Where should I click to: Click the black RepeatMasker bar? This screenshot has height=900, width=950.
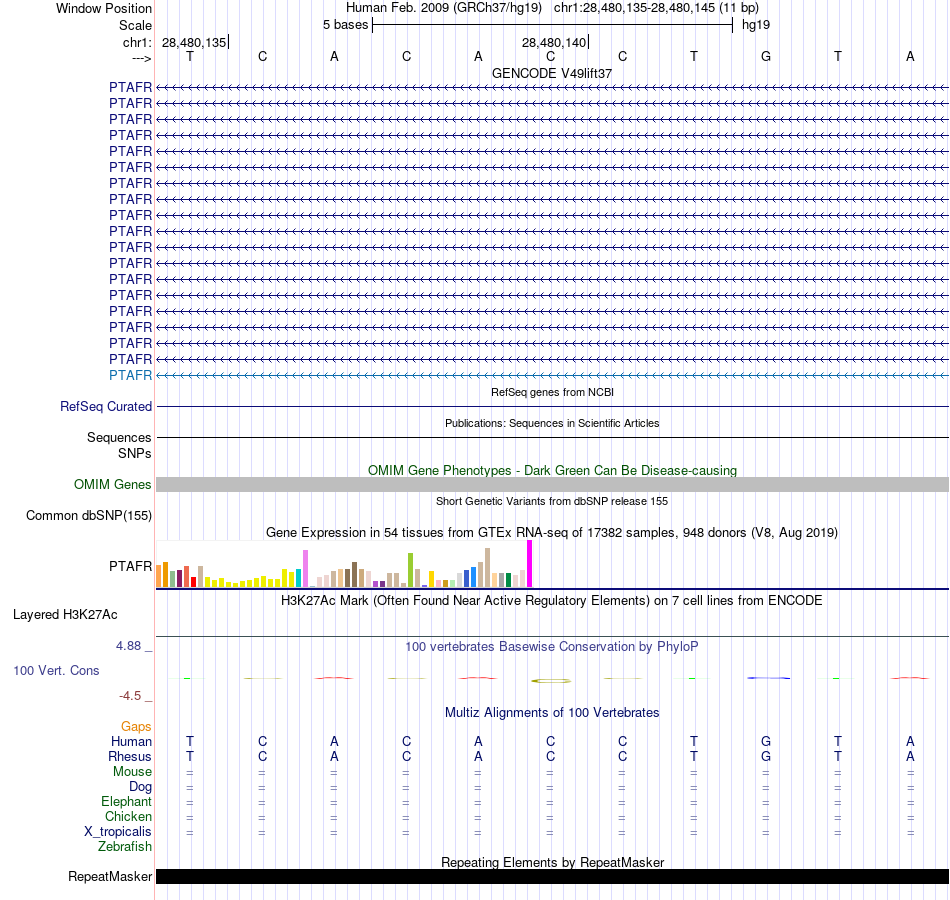coord(552,876)
